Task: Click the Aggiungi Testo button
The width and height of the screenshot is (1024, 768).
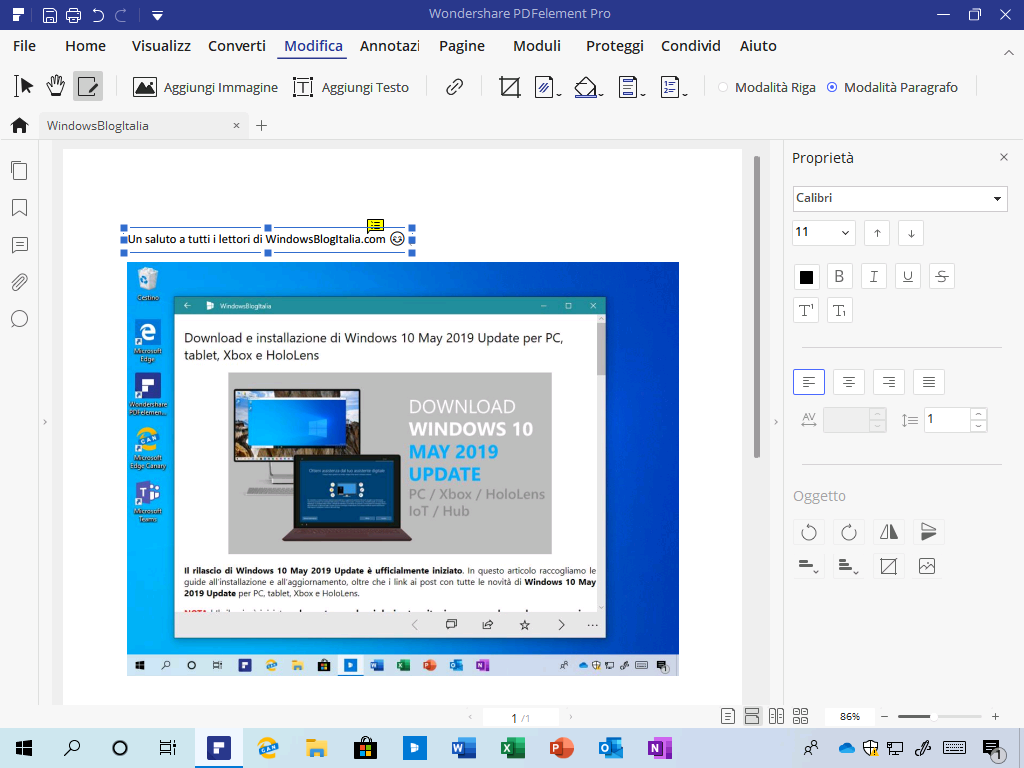Action: tap(351, 87)
